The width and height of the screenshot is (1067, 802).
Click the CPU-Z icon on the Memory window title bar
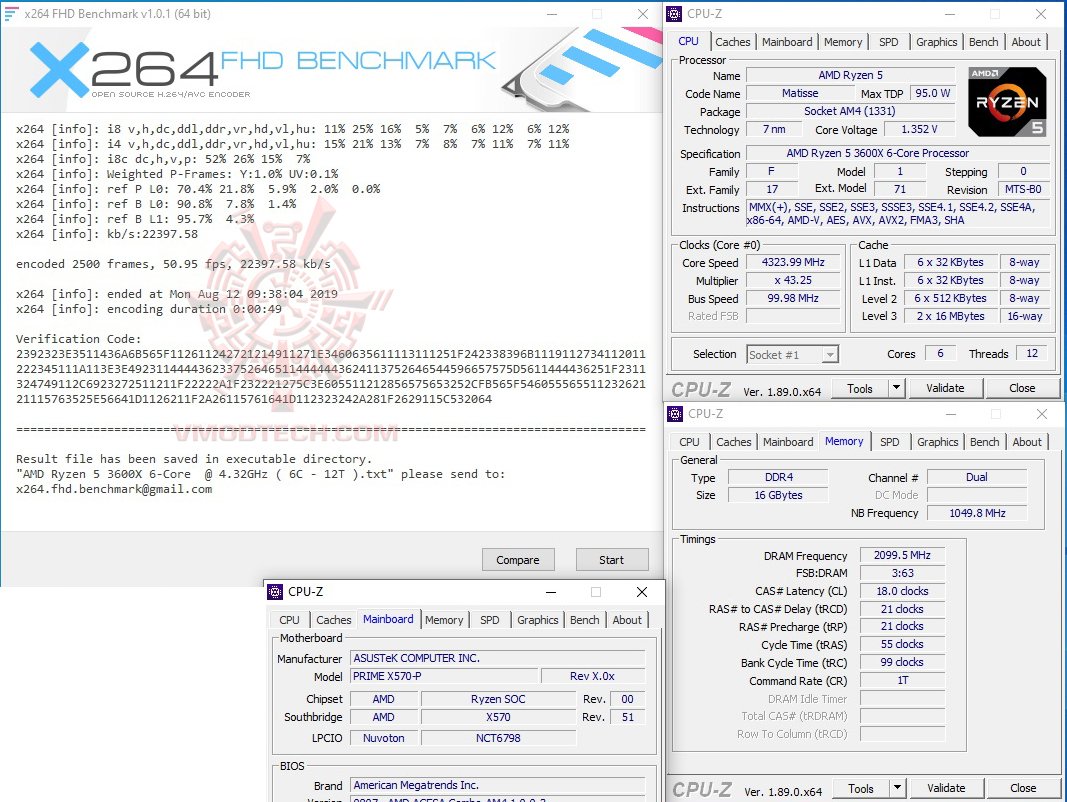click(x=675, y=413)
